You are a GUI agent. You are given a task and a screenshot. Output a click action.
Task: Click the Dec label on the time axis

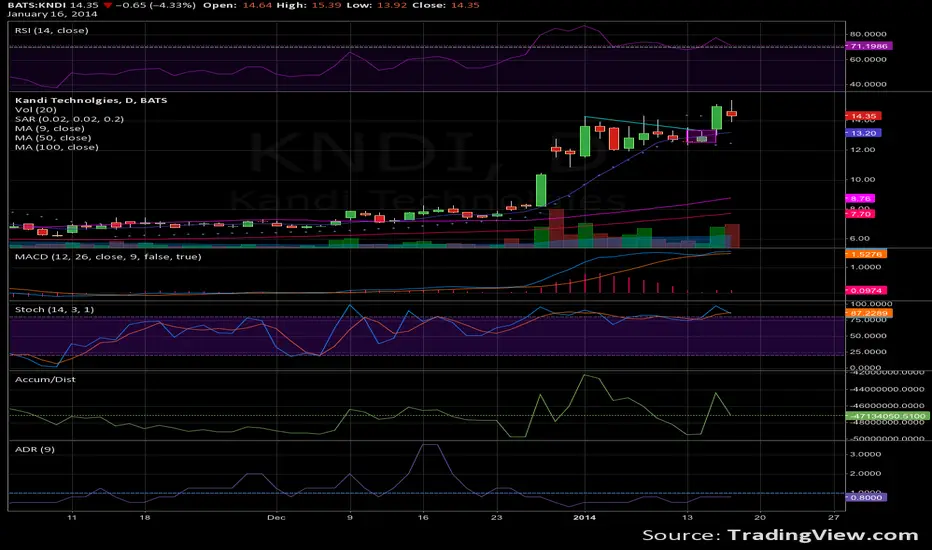point(276,517)
